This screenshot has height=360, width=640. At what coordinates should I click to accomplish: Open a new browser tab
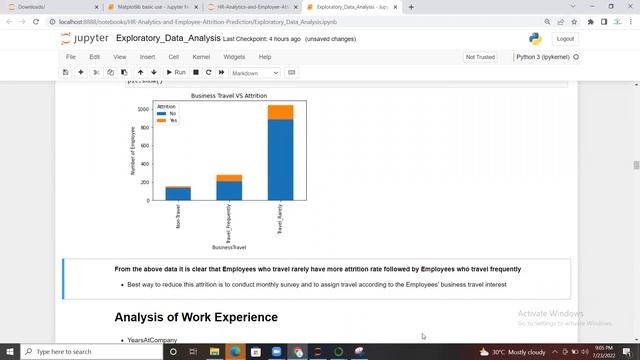click(x=411, y=7)
